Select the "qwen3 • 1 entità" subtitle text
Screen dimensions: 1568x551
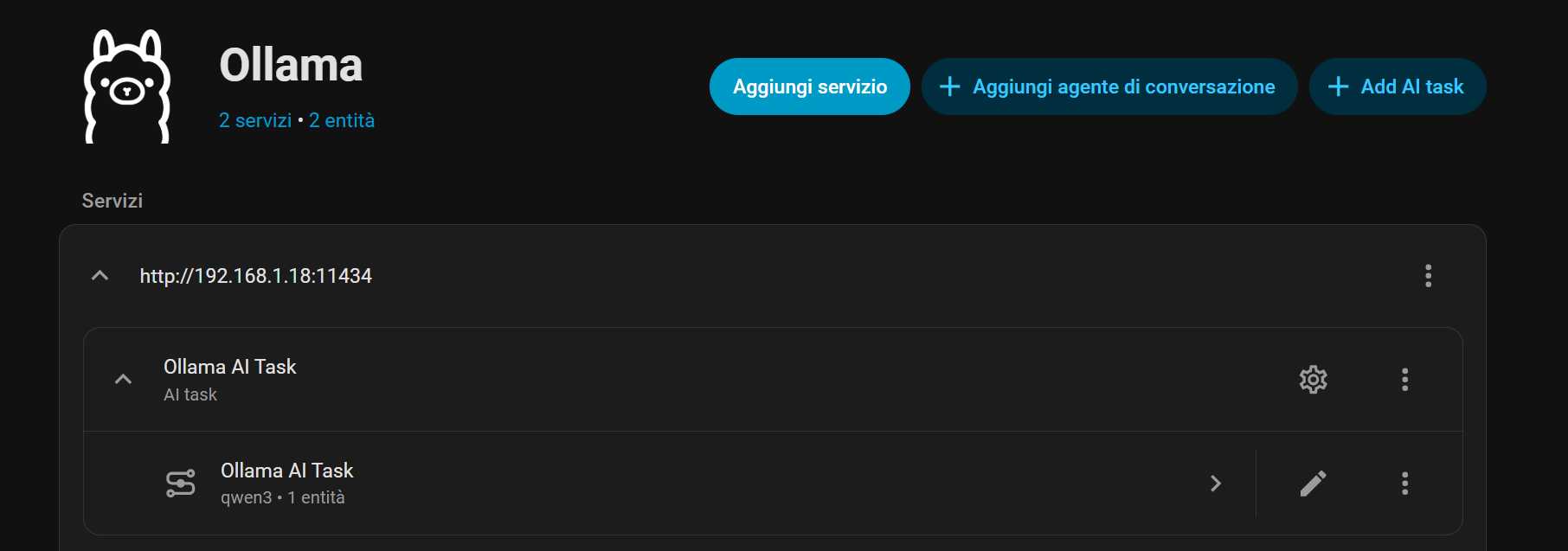click(282, 497)
